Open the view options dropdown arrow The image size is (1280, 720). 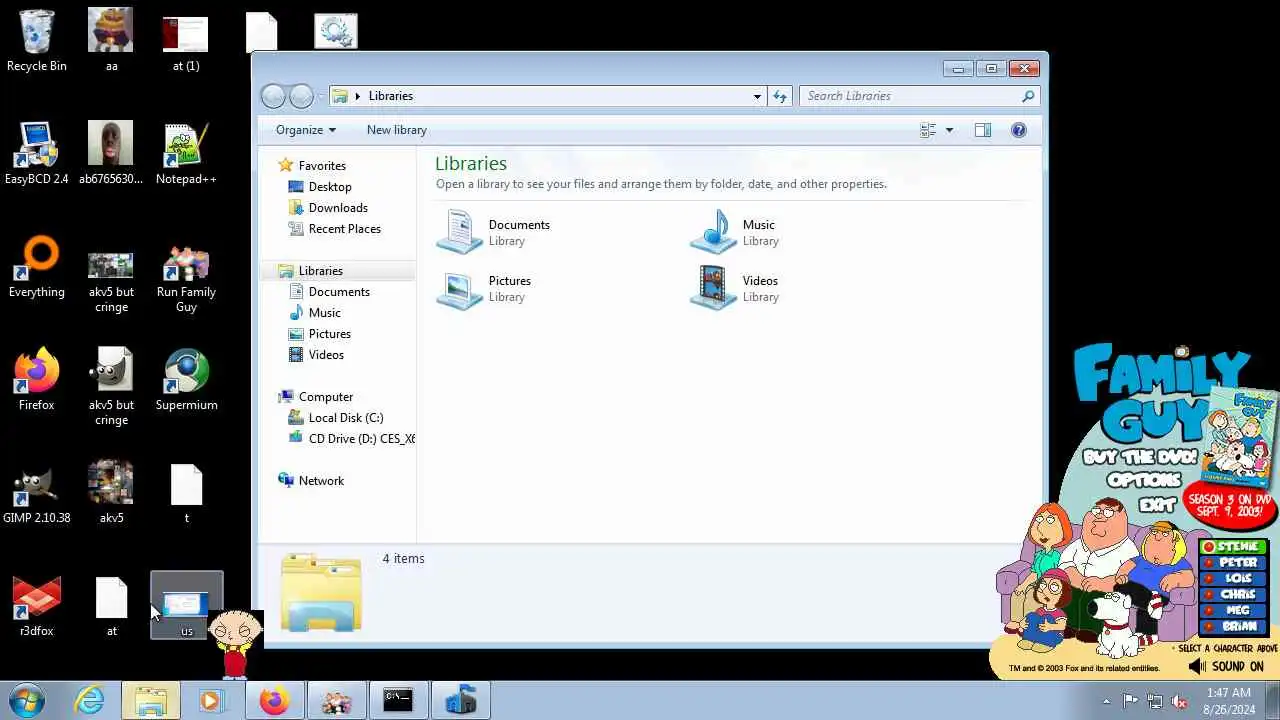pyautogui.click(x=949, y=130)
